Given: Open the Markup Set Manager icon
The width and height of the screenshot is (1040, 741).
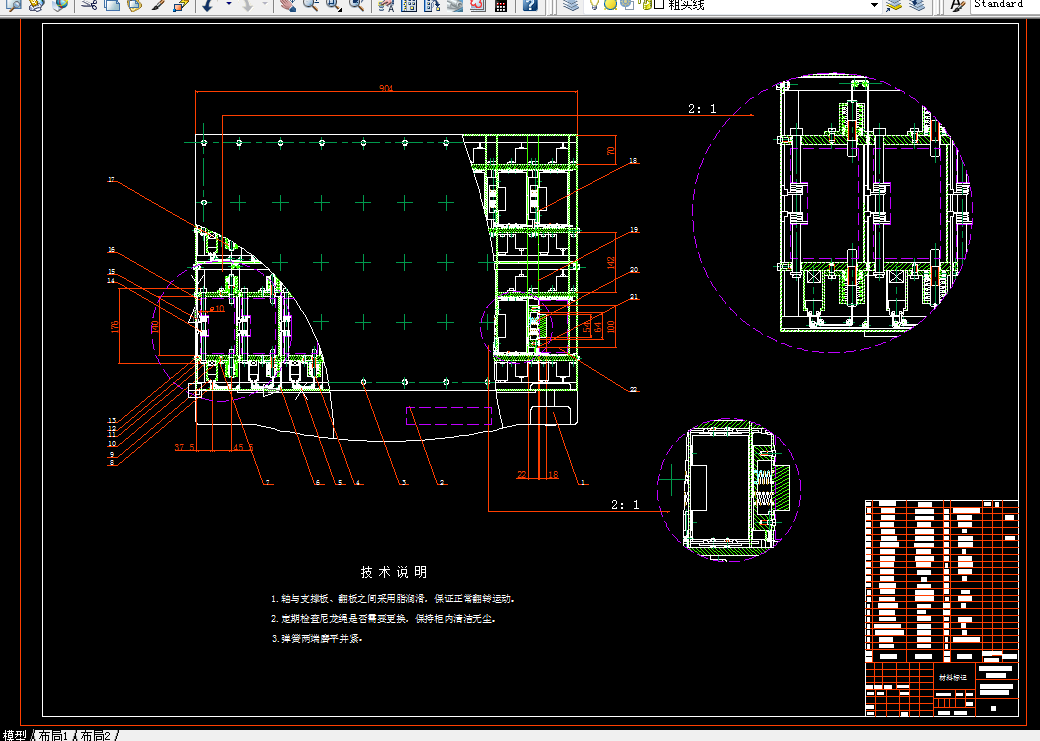Looking at the screenshot, I should [478, 5].
